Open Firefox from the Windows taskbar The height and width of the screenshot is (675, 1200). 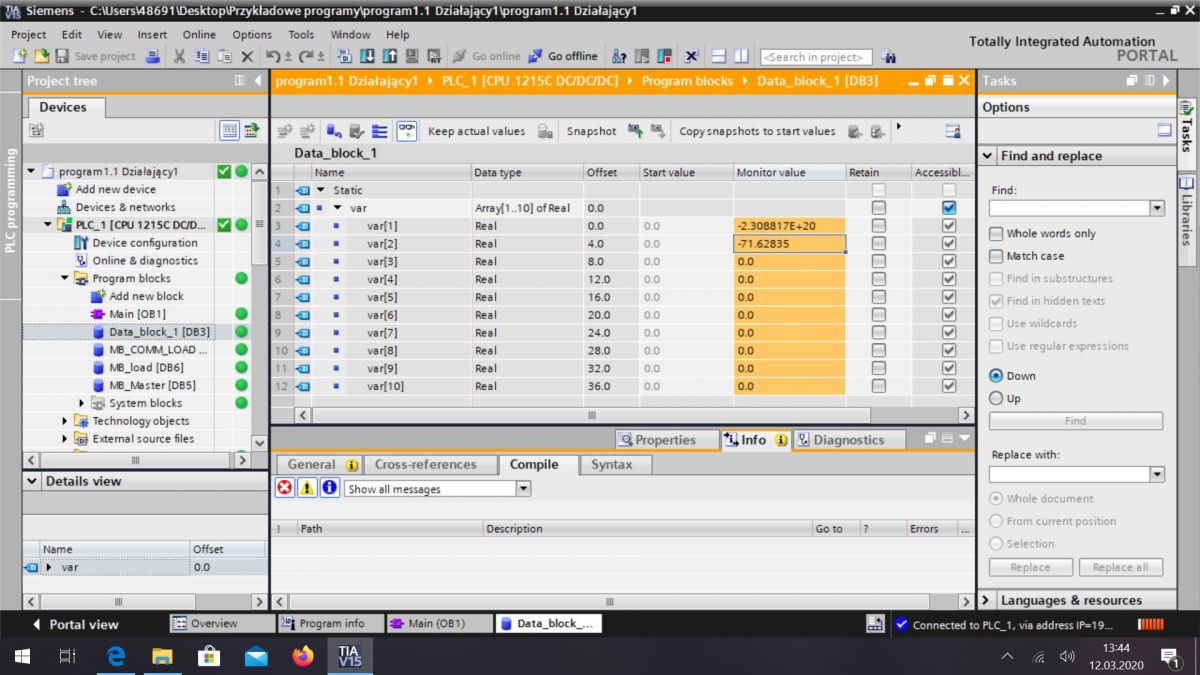302,656
